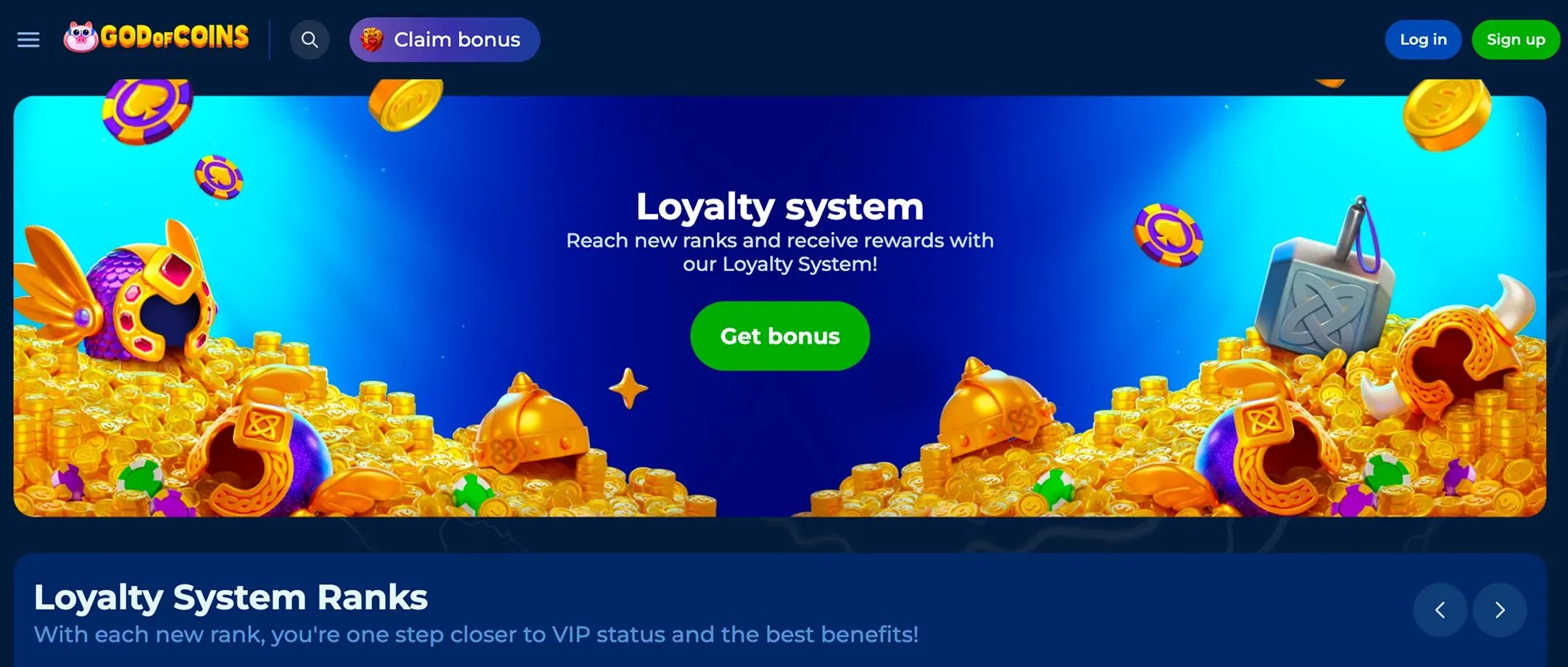Screen dimensions: 1568x667
Task: Click the VIP status subtitle text
Action: [x=476, y=634]
